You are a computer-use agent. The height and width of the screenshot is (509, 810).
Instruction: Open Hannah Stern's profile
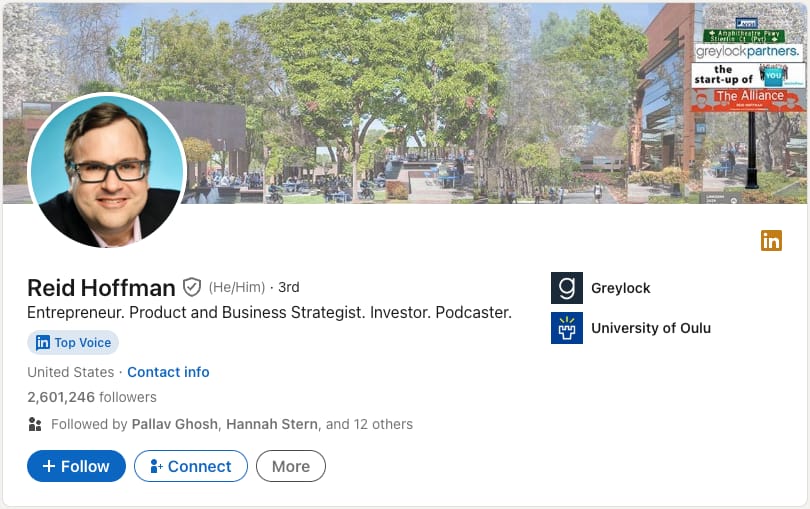point(272,424)
